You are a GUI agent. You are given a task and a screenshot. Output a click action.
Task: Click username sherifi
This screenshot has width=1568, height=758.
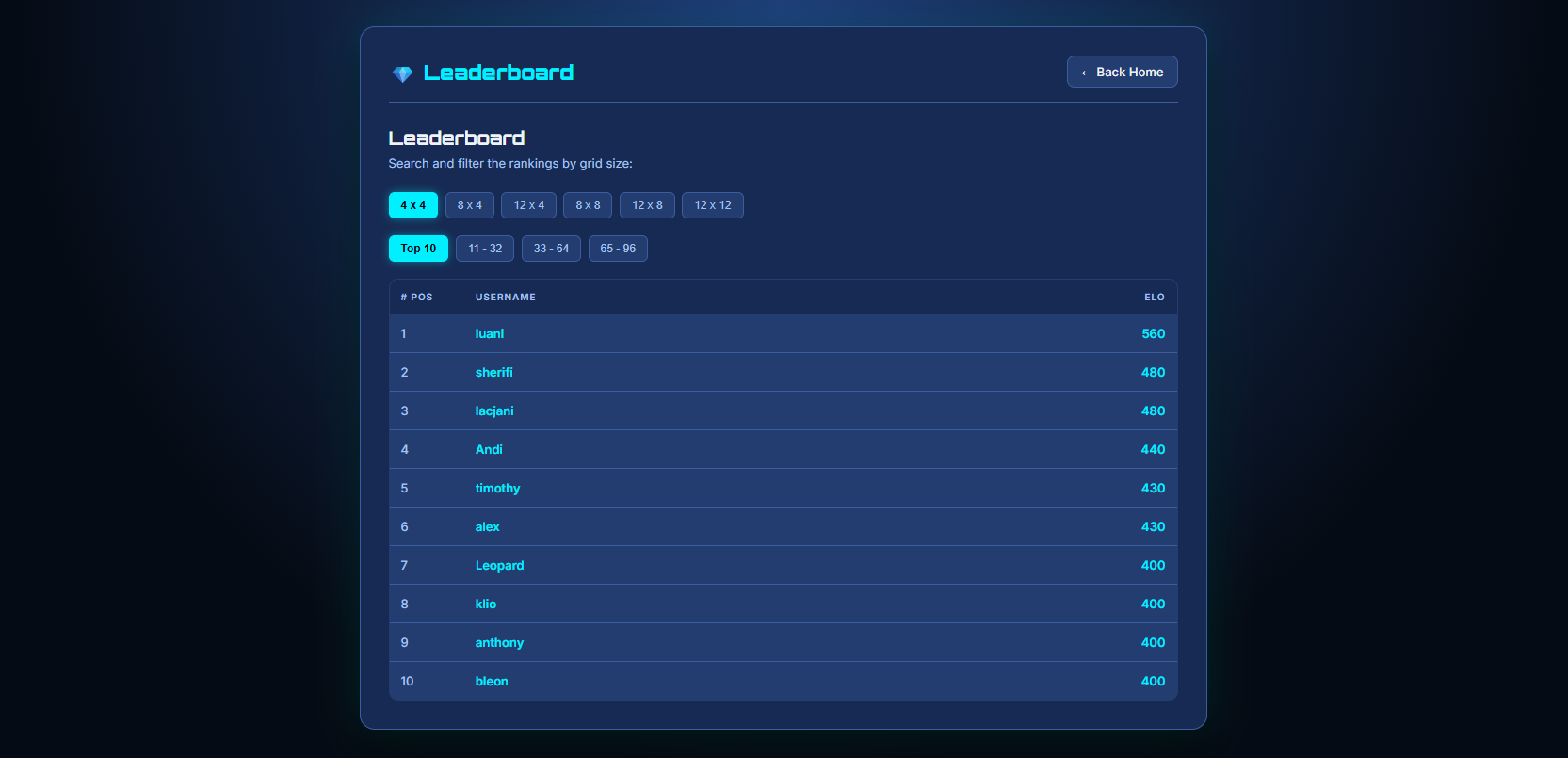point(493,372)
